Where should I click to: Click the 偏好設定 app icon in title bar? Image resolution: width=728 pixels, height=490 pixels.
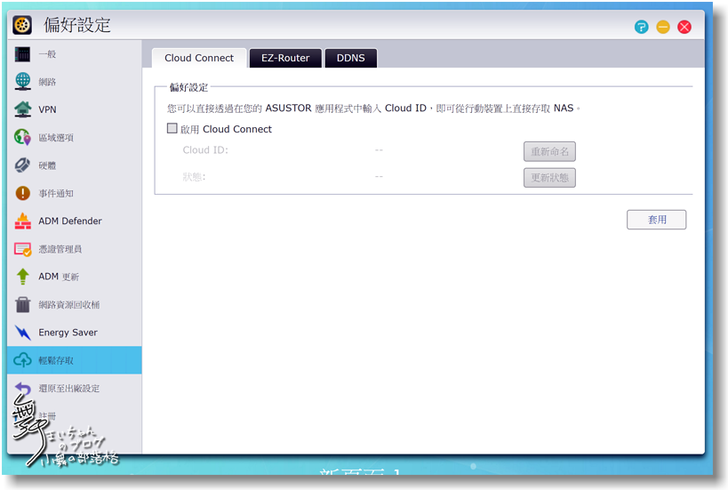[x=22, y=25]
